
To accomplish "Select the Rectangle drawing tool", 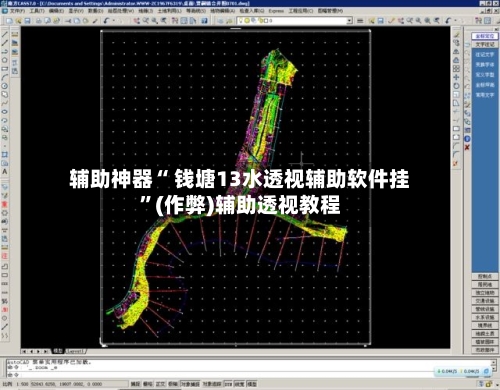I will [x=5, y=69].
